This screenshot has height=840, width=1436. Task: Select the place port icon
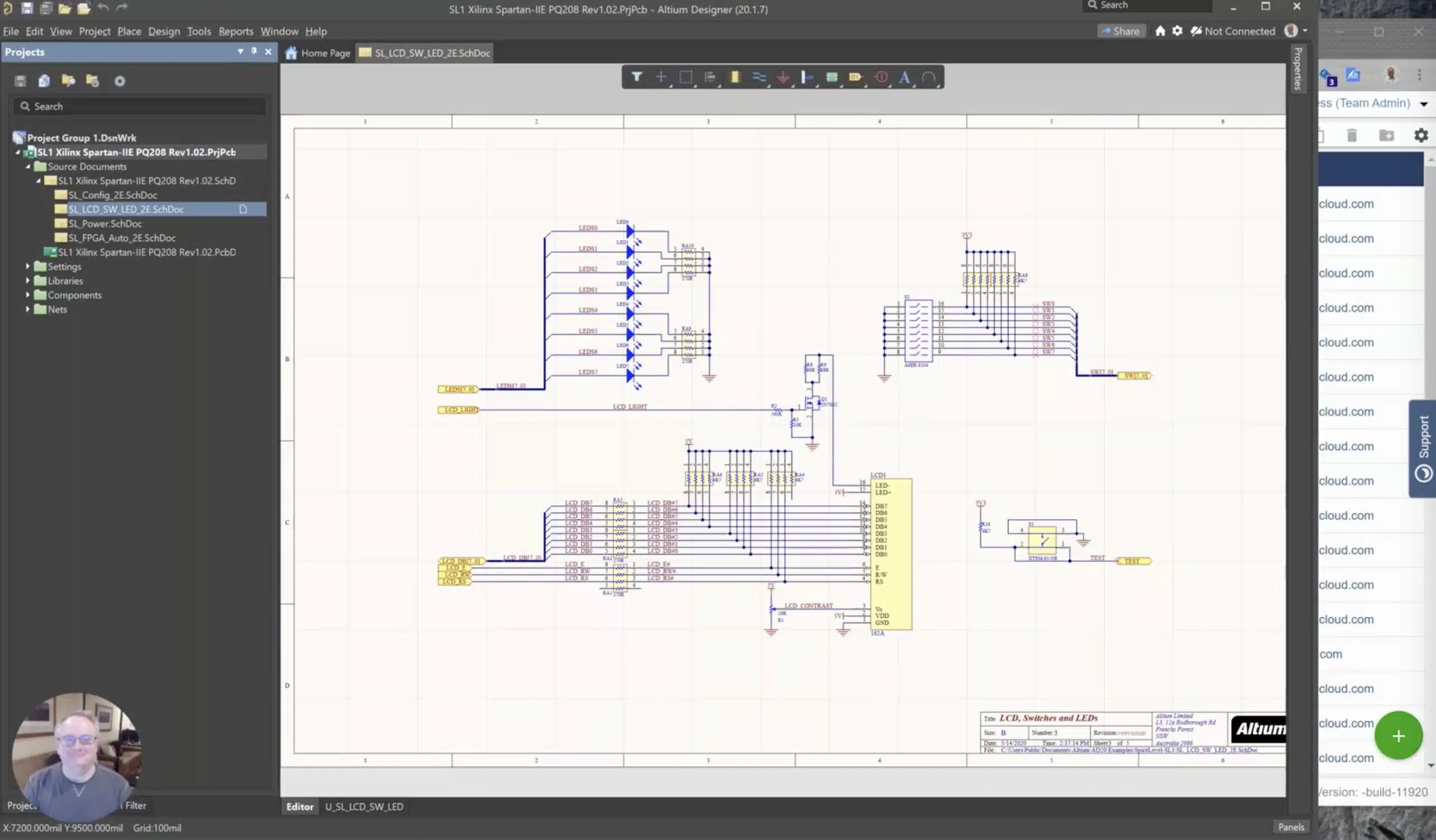pyautogui.click(x=856, y=77)
